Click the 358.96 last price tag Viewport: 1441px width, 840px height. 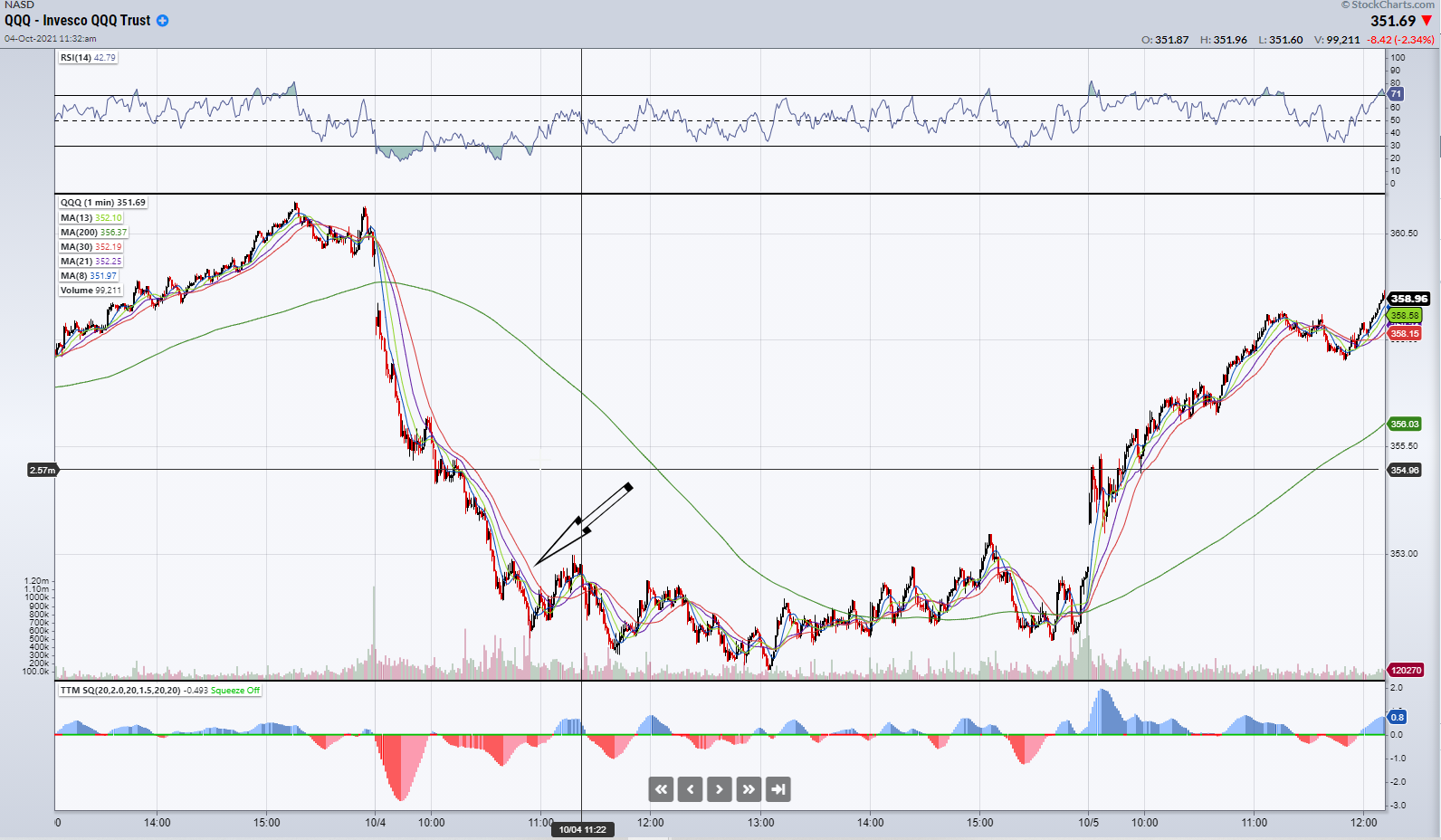(1409, 299)
